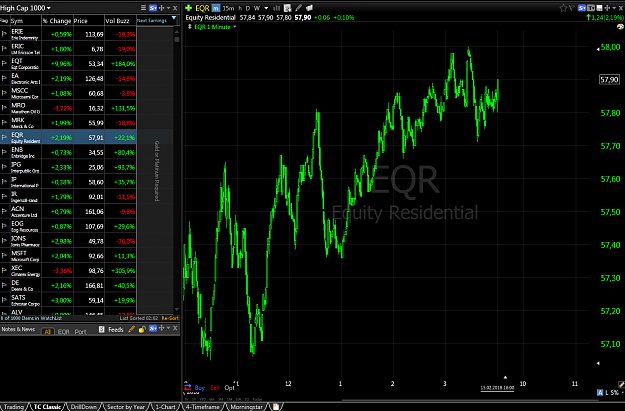Click the EQR symbol in chart header

tap(202, 8)
